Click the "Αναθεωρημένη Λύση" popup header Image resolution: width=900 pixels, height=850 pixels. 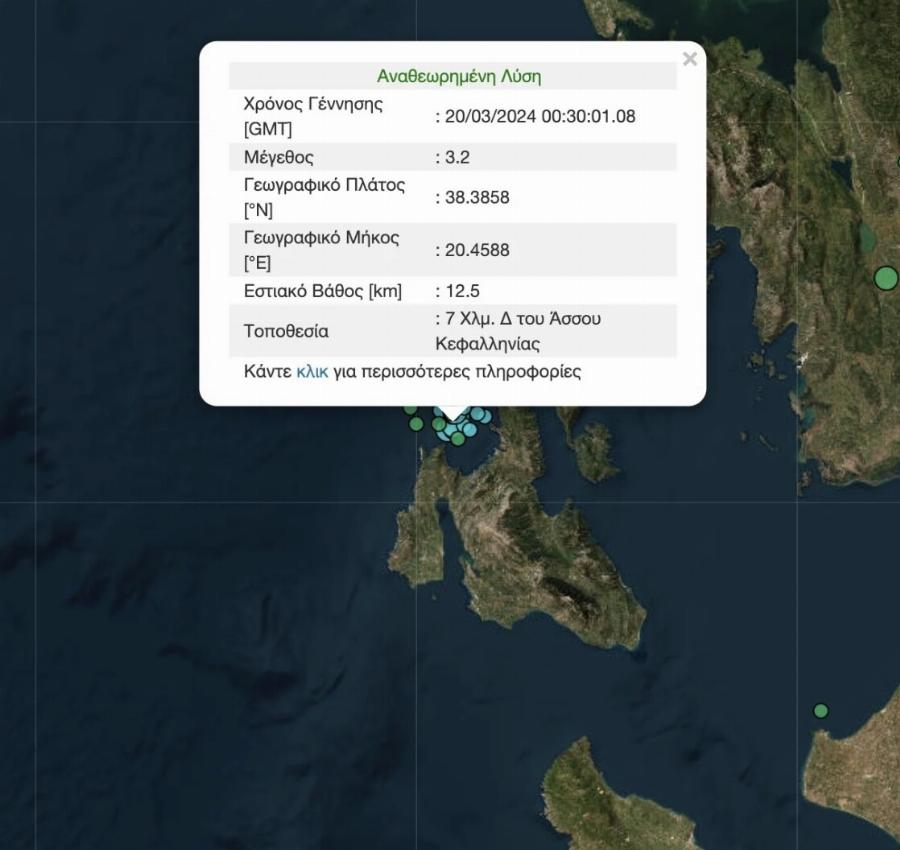pyautogui.click(x=458, y=76)
